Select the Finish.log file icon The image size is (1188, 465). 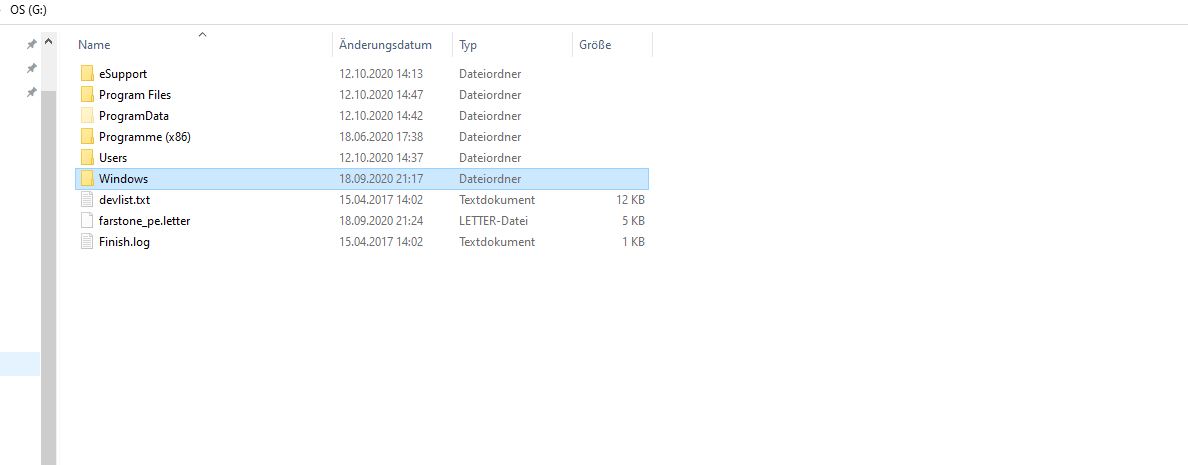[87, 242]
